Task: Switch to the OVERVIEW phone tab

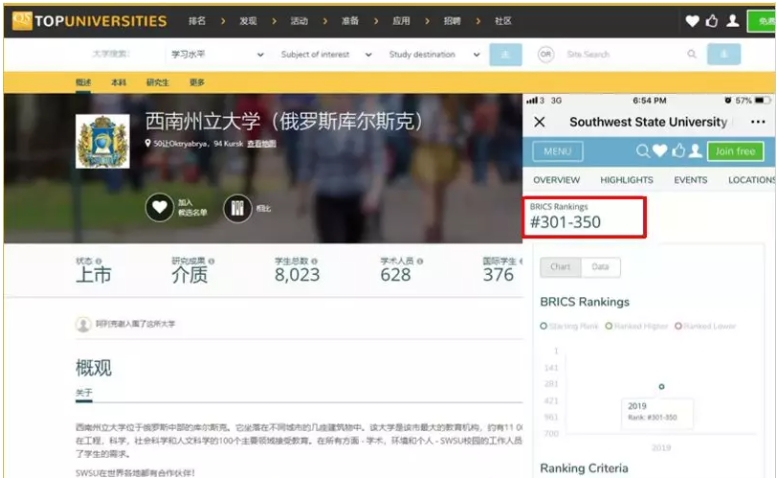Action: (556, 180)
